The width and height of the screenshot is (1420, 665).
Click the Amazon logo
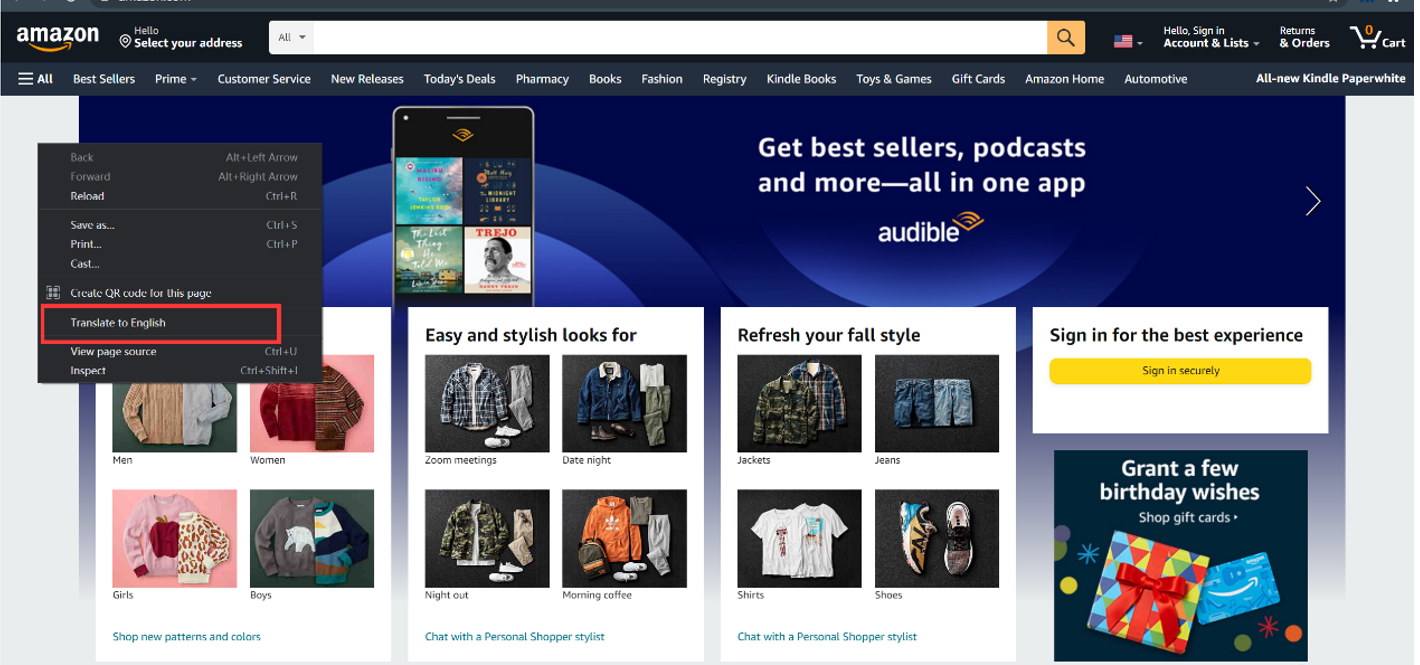click(x=58, y=38)
